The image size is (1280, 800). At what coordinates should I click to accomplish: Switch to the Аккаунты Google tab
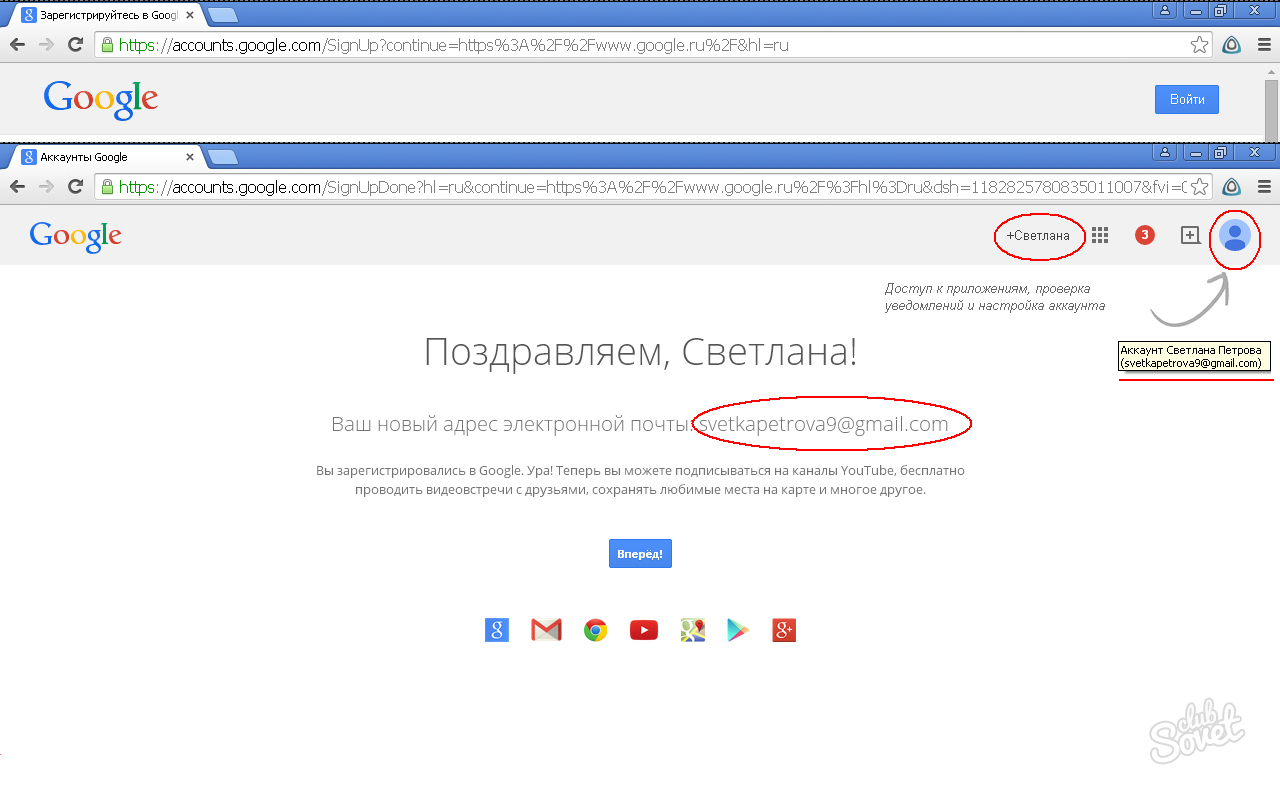click(105, 157)
